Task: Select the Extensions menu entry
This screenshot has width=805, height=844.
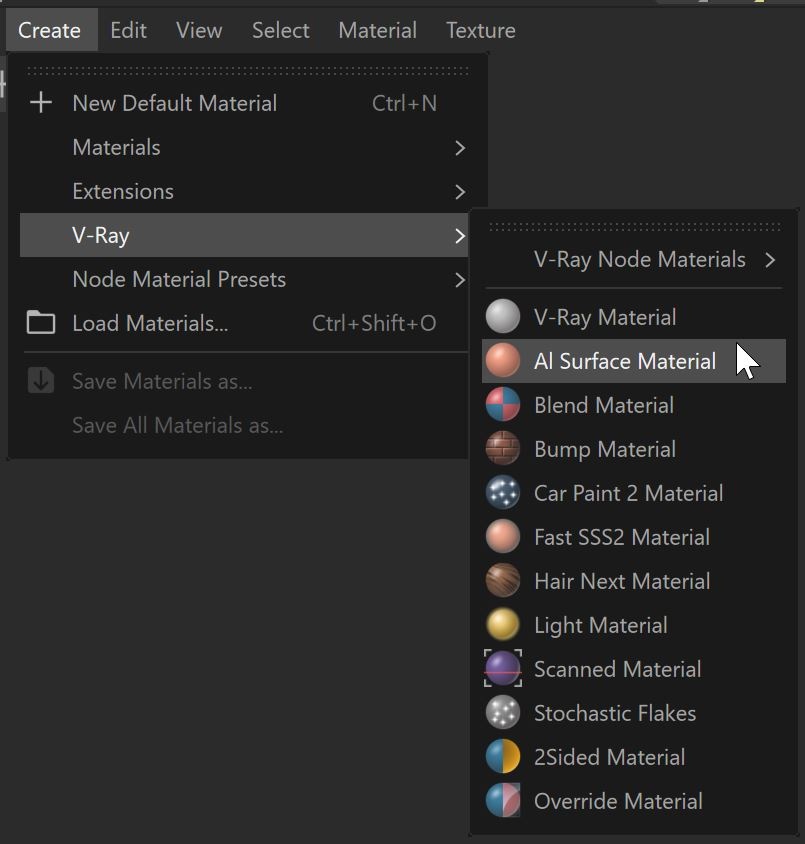Action: point(244,192)
